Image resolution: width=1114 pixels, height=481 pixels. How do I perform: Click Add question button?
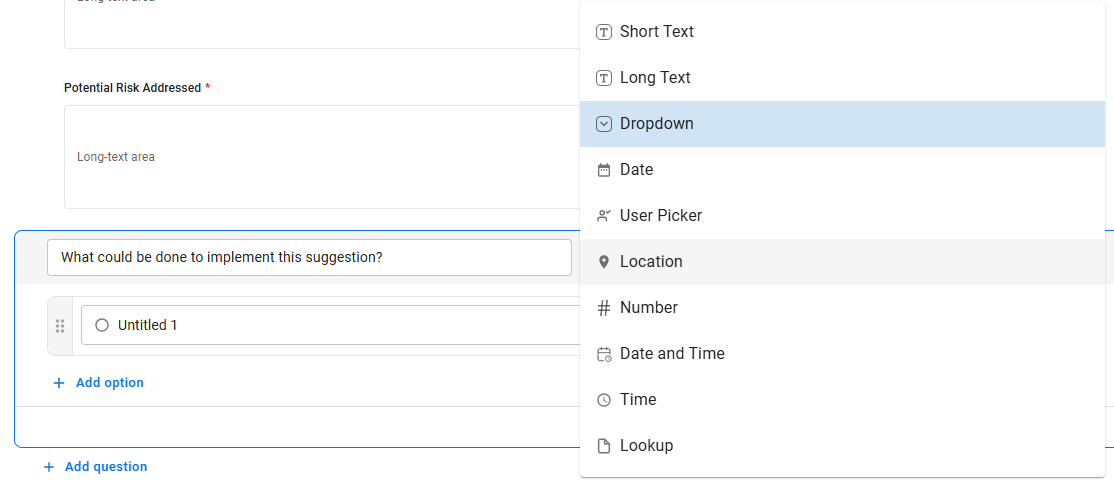105,467
